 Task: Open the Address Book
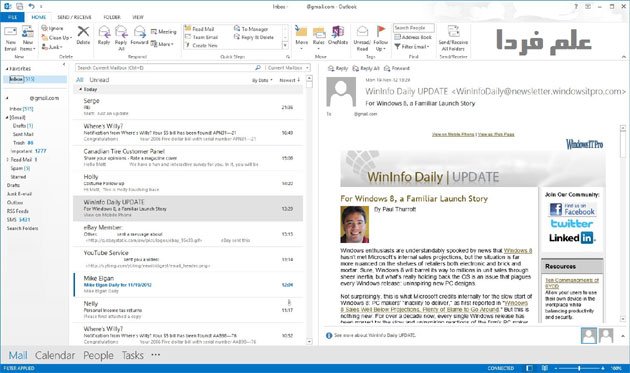click(x=413, y=37)
